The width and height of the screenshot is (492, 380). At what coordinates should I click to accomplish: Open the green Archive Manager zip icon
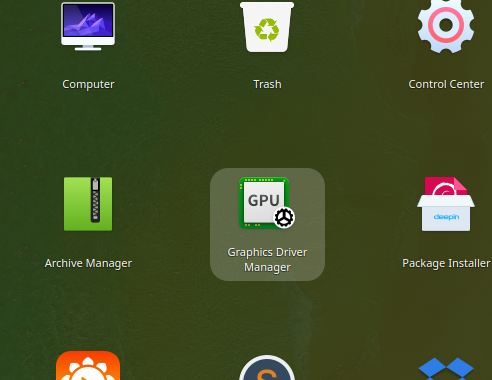pyautogui.click(x=88, y=204)
